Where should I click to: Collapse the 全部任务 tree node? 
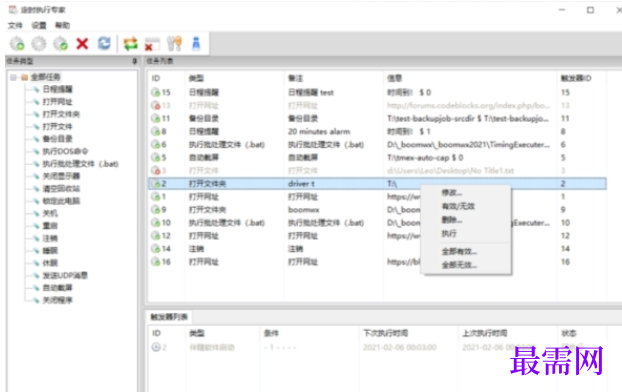point(13,77)
